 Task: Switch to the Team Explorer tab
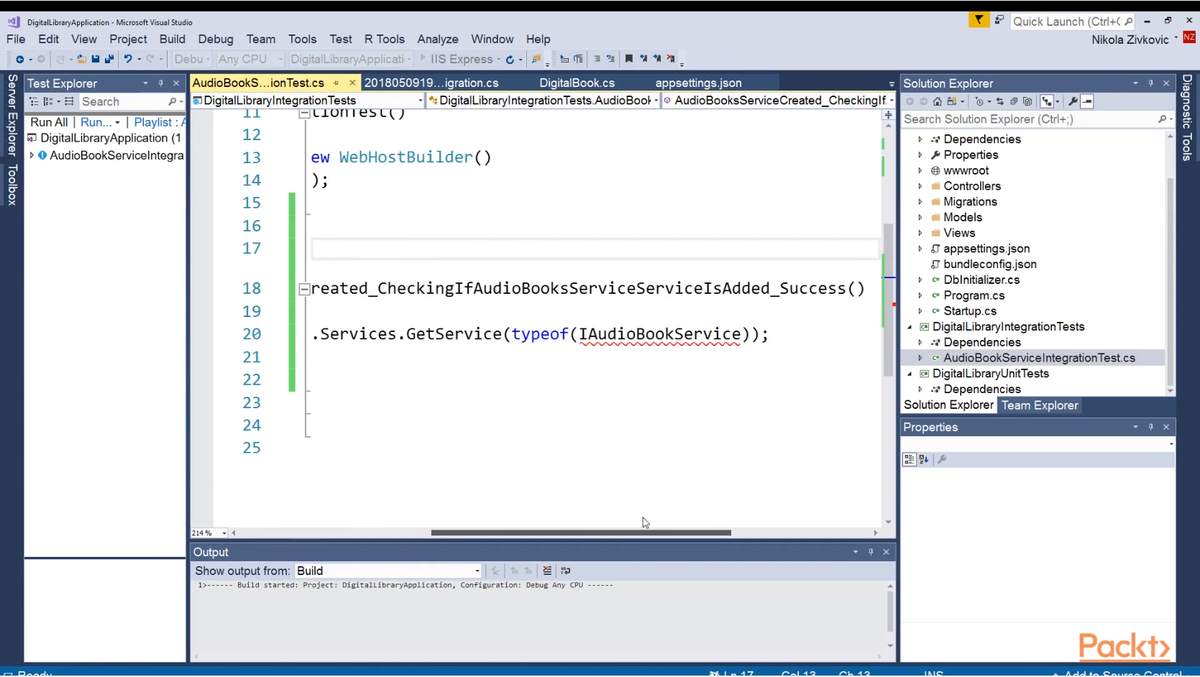click(1040, 405)
